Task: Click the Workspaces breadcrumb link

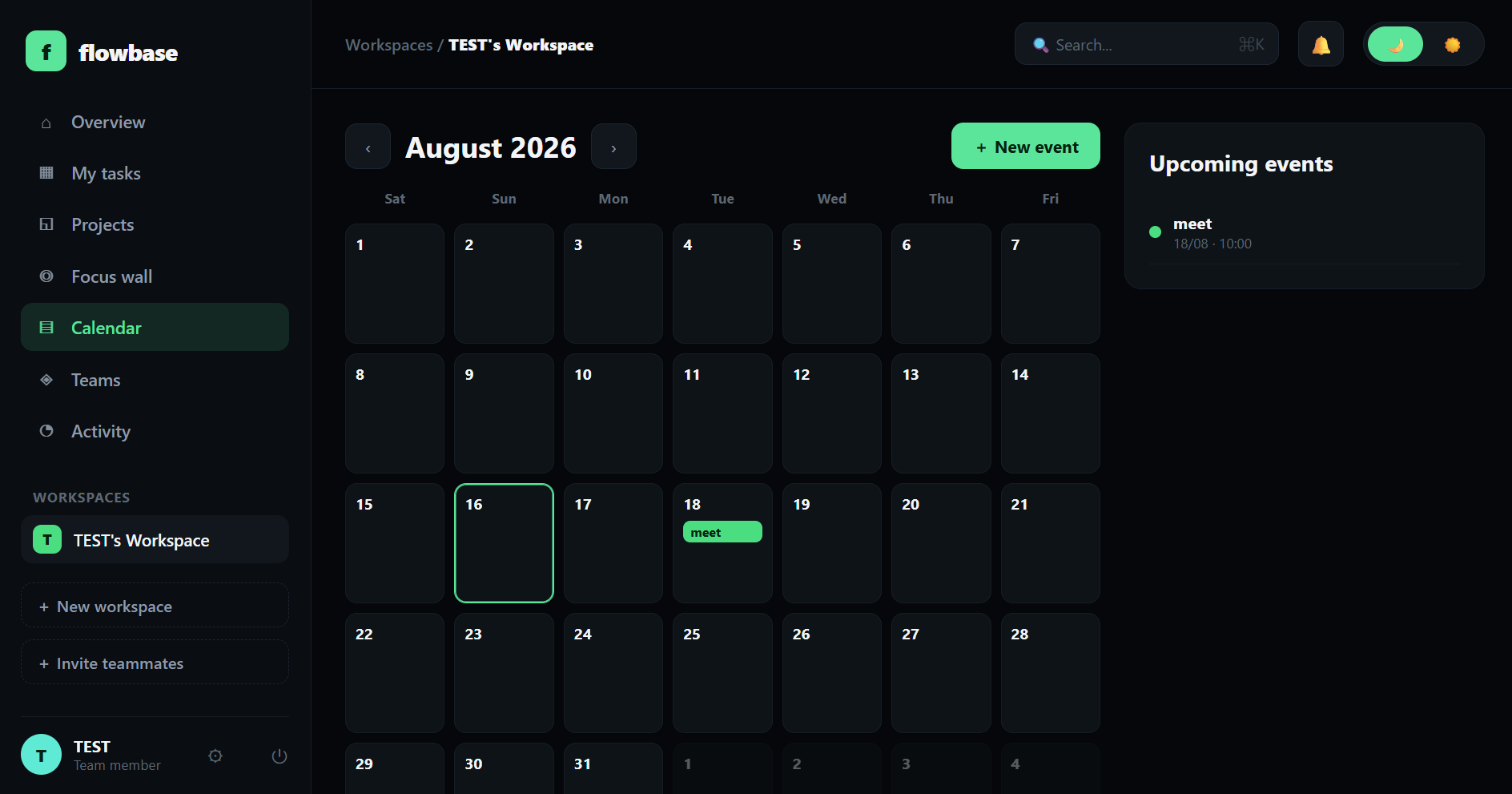Action: pyautogui.click(x=388, y=45)
